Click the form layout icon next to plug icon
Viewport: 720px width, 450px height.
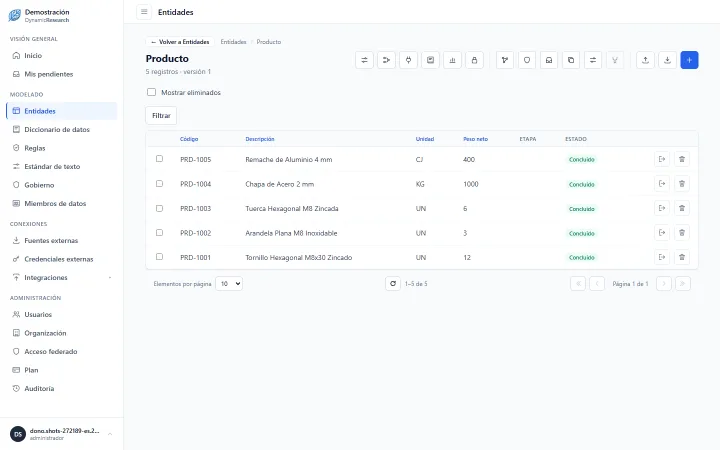430,60
